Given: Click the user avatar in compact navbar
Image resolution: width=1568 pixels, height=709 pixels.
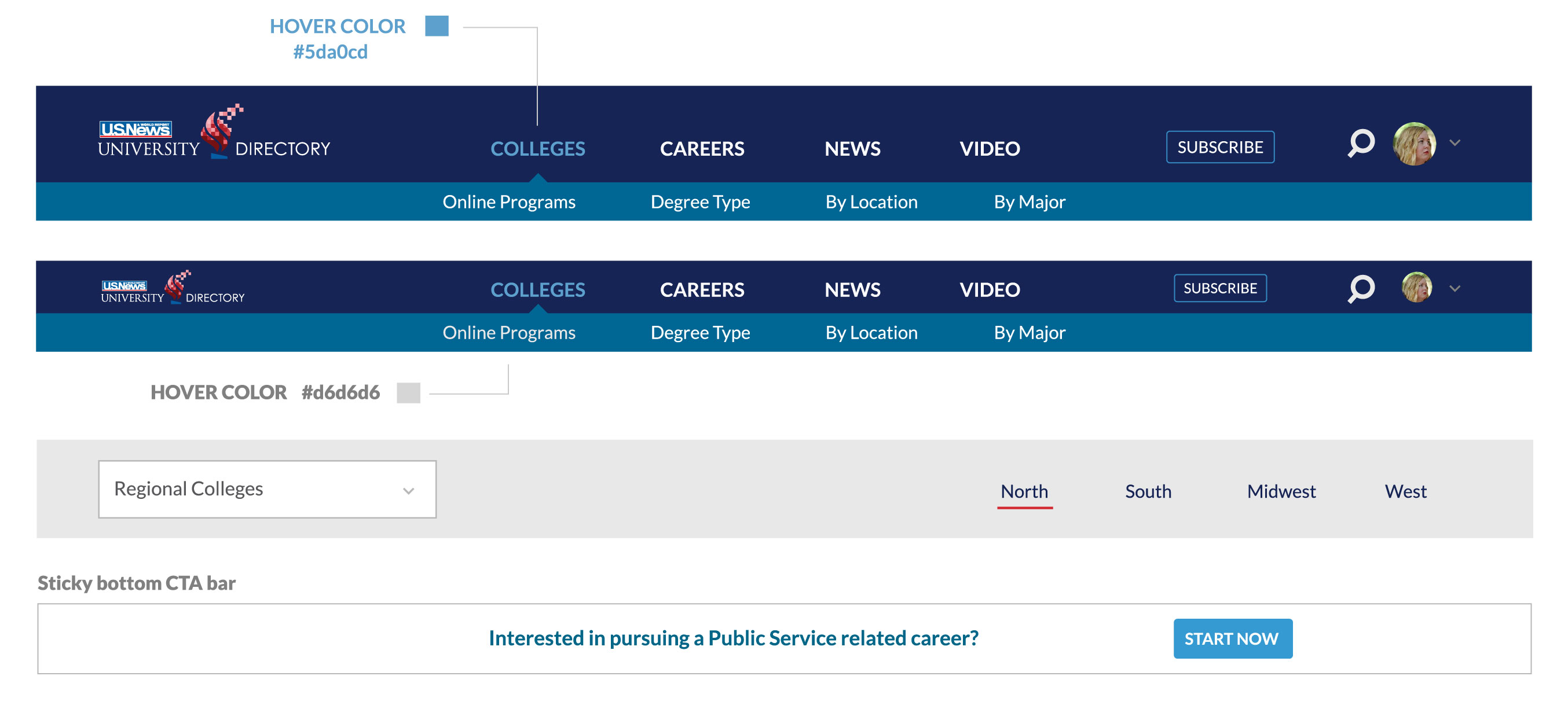Looking at the screenshot, I should click(1416, 287).
